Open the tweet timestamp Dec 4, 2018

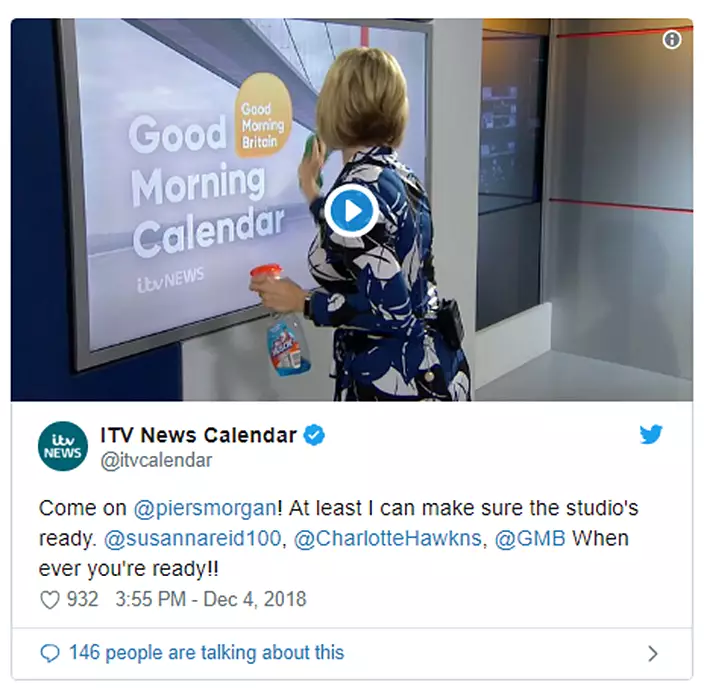(x=211, y=599)
